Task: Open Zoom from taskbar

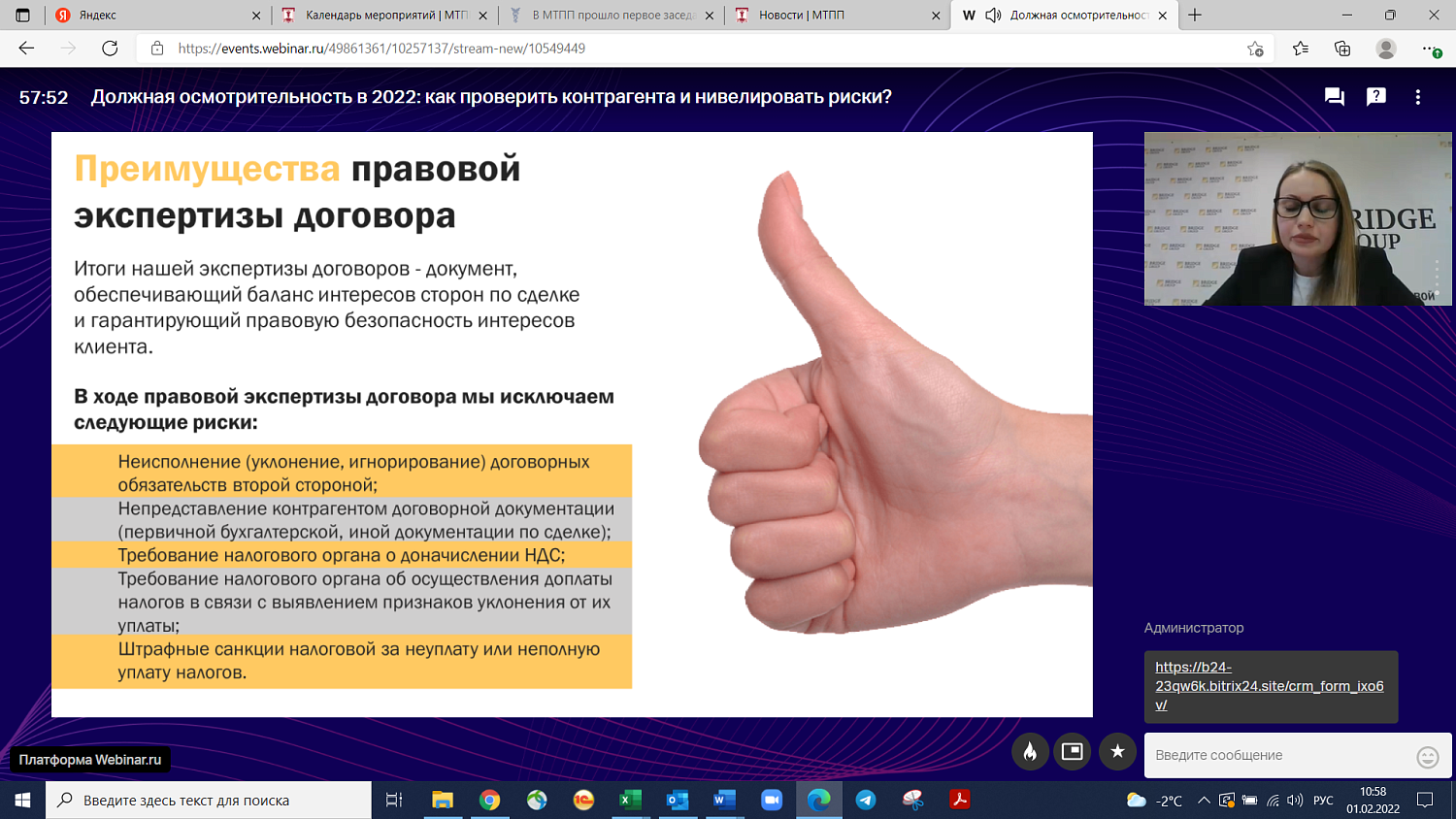Action: (771, 801)
